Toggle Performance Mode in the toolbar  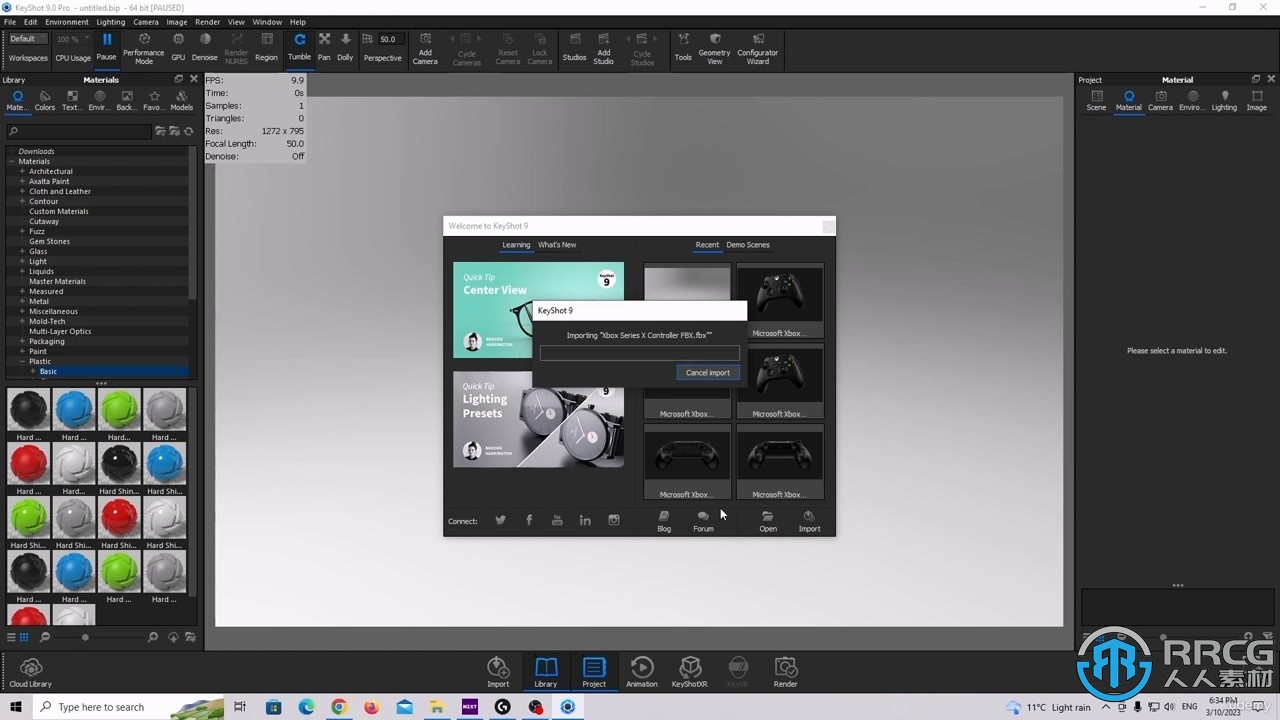(144, 47)
